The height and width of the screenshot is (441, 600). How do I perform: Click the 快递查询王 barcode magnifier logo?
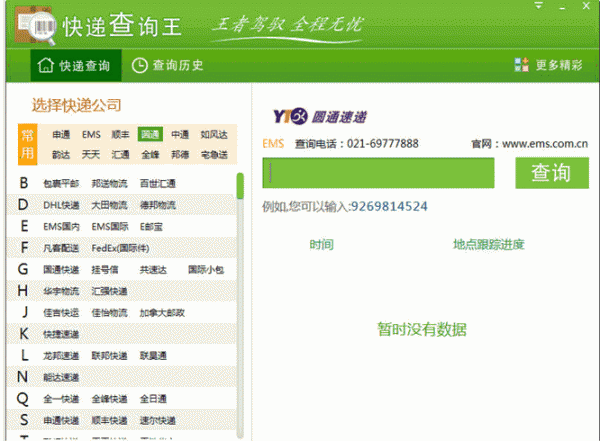click(36, 28)
